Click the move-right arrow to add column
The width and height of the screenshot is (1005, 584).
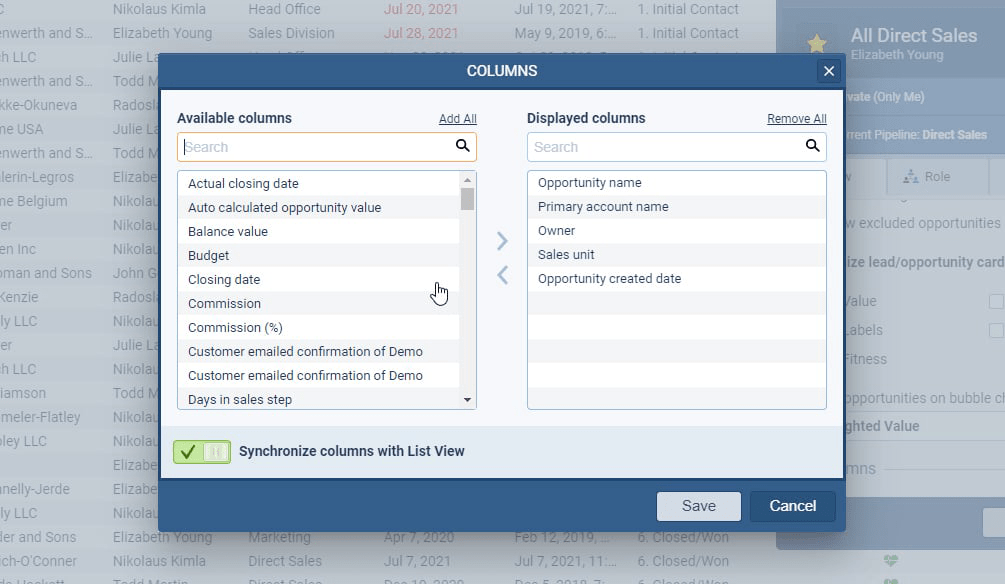coord(502,241)
